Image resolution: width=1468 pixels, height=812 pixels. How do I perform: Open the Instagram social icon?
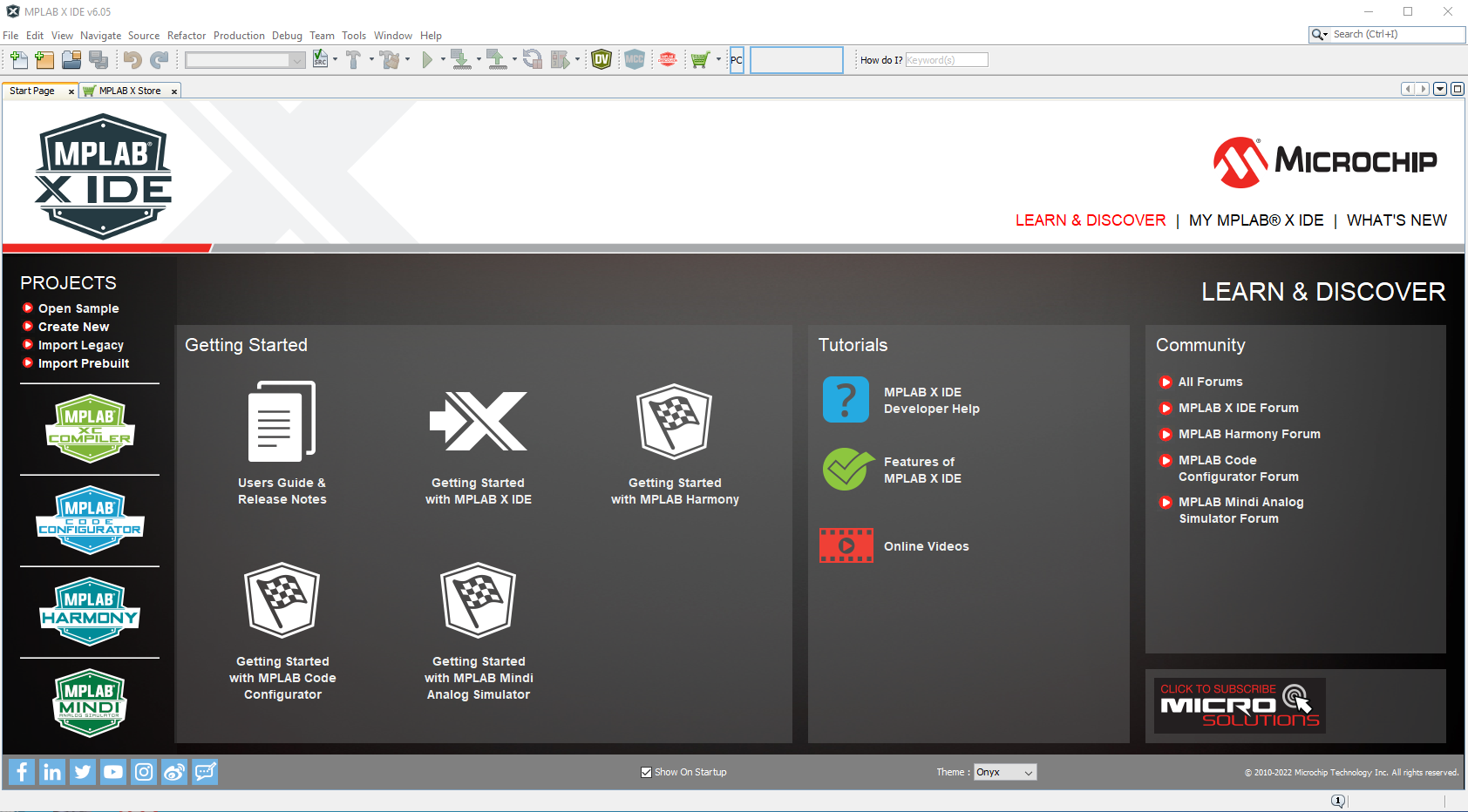[144, 772]
